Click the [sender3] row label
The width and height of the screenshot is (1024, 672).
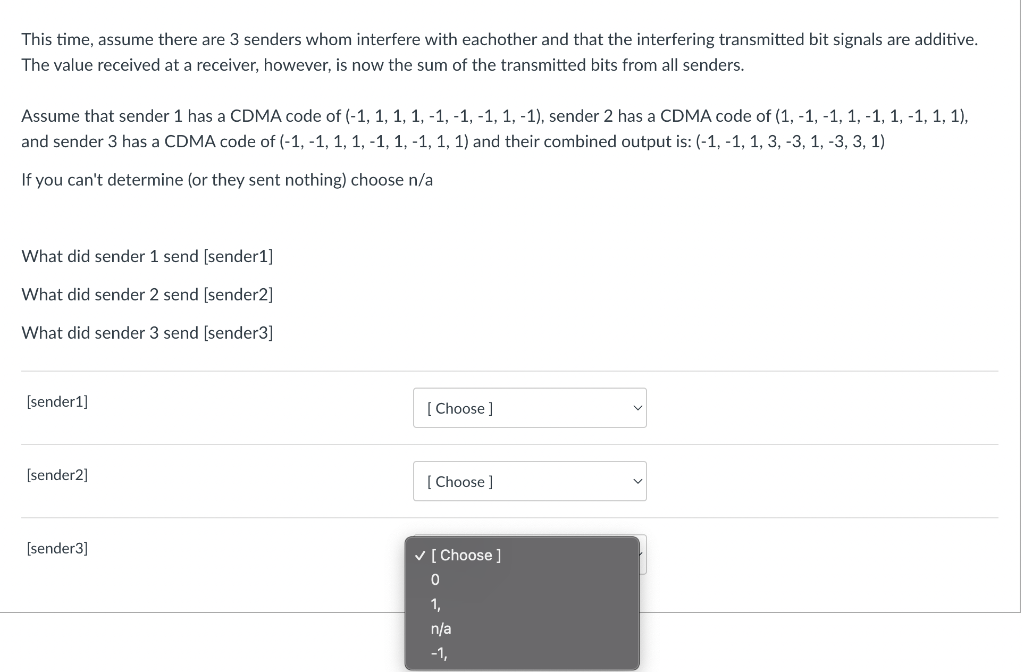(x=57, y=548)
